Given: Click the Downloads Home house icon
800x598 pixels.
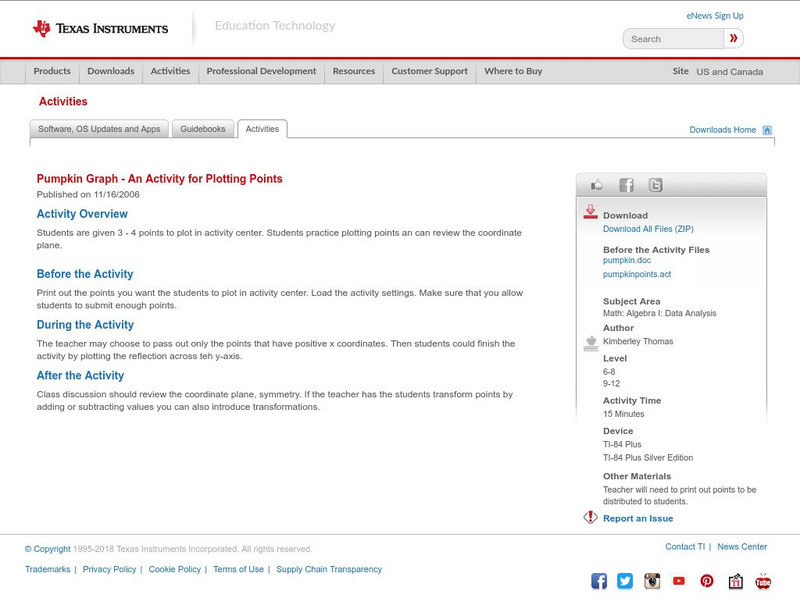Looking at the screenshot, I should (767, 130).
